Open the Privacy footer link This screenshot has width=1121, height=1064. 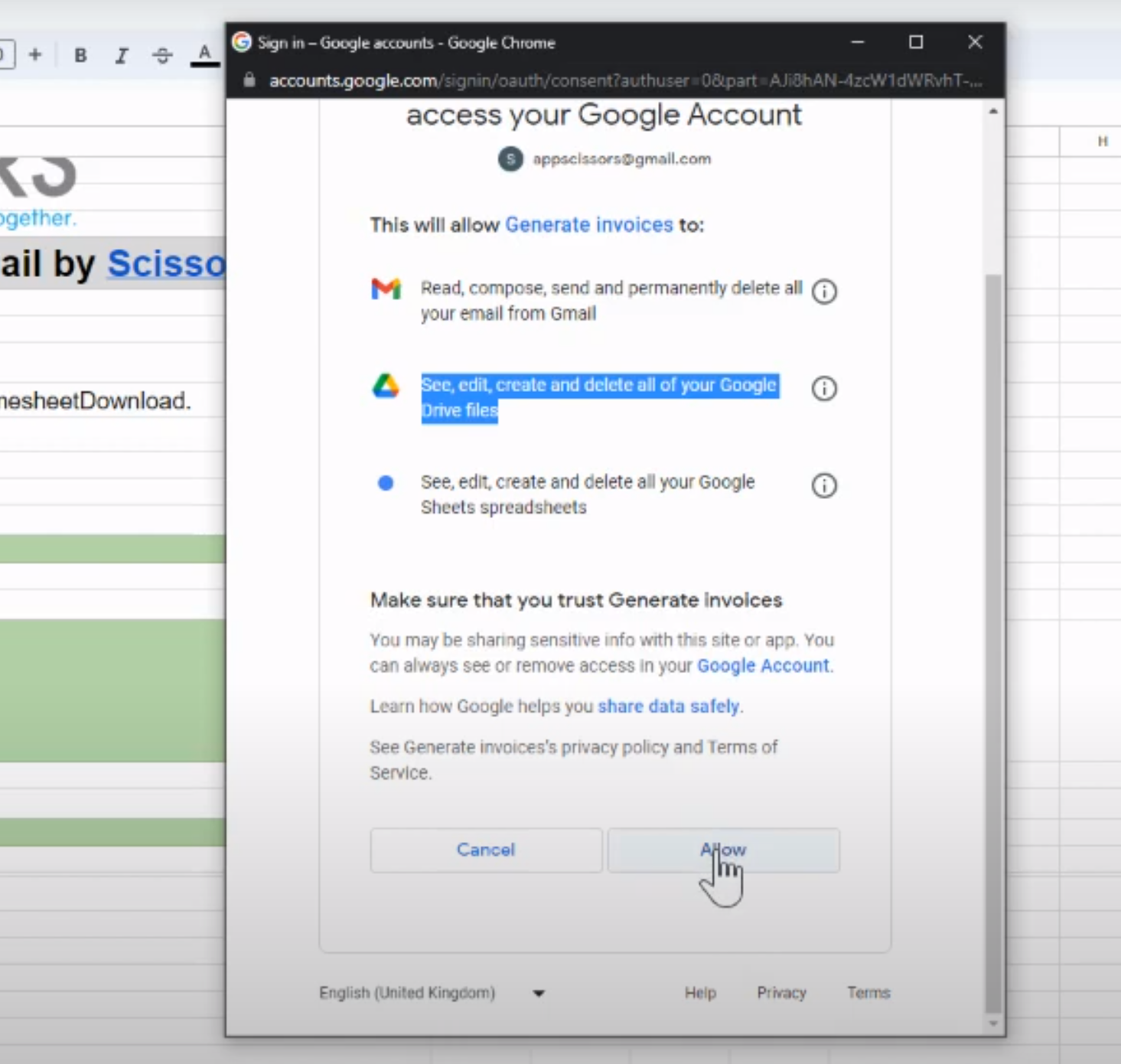click(781, 993)
